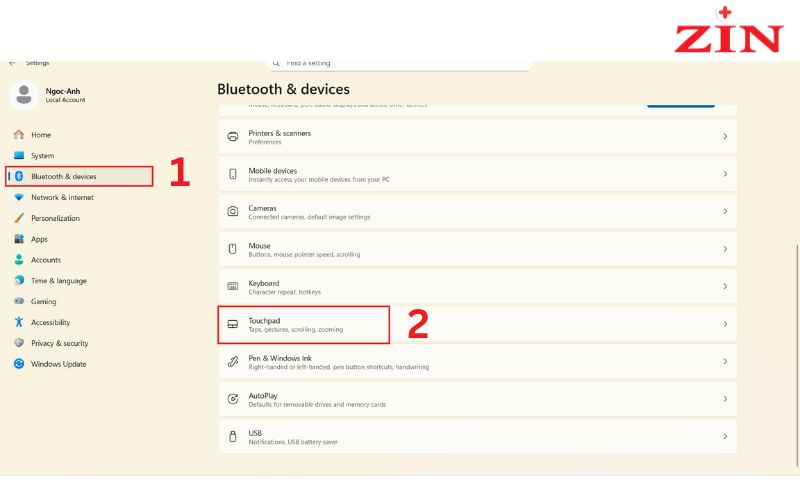Viewport: 800px width, 500px height.
Task: Expand Pen & Windows Ink chevron
Action: [x=725, y=361]
